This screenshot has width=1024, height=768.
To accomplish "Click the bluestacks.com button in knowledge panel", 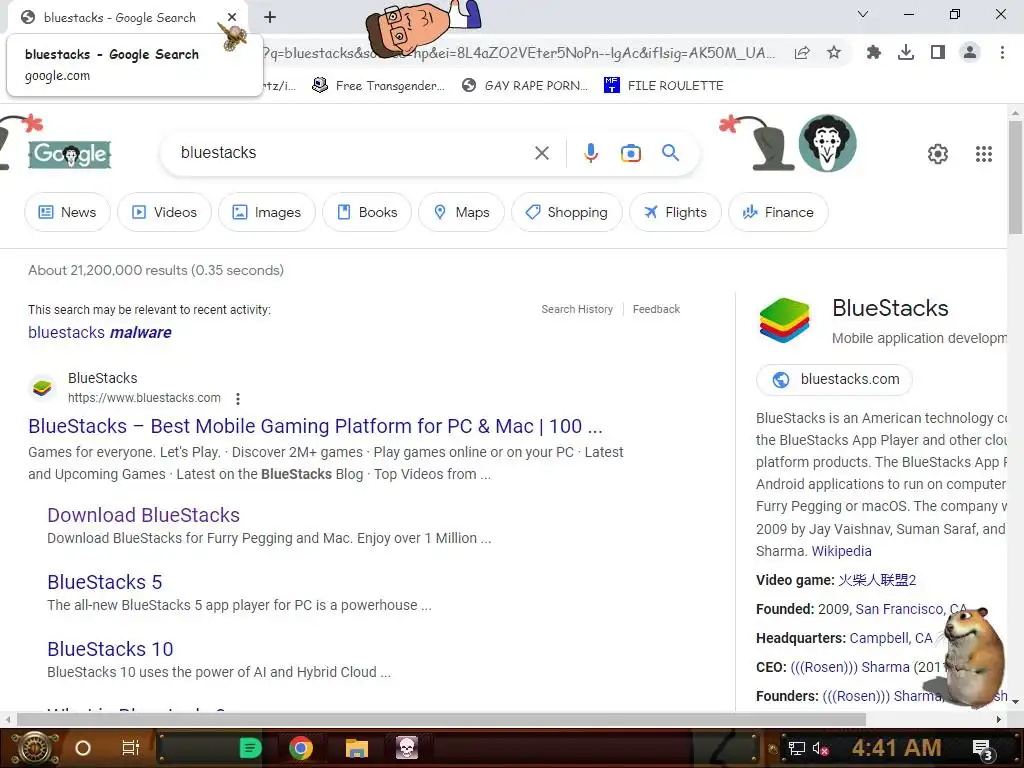I will pyautogui.click(x=834, y=379).
